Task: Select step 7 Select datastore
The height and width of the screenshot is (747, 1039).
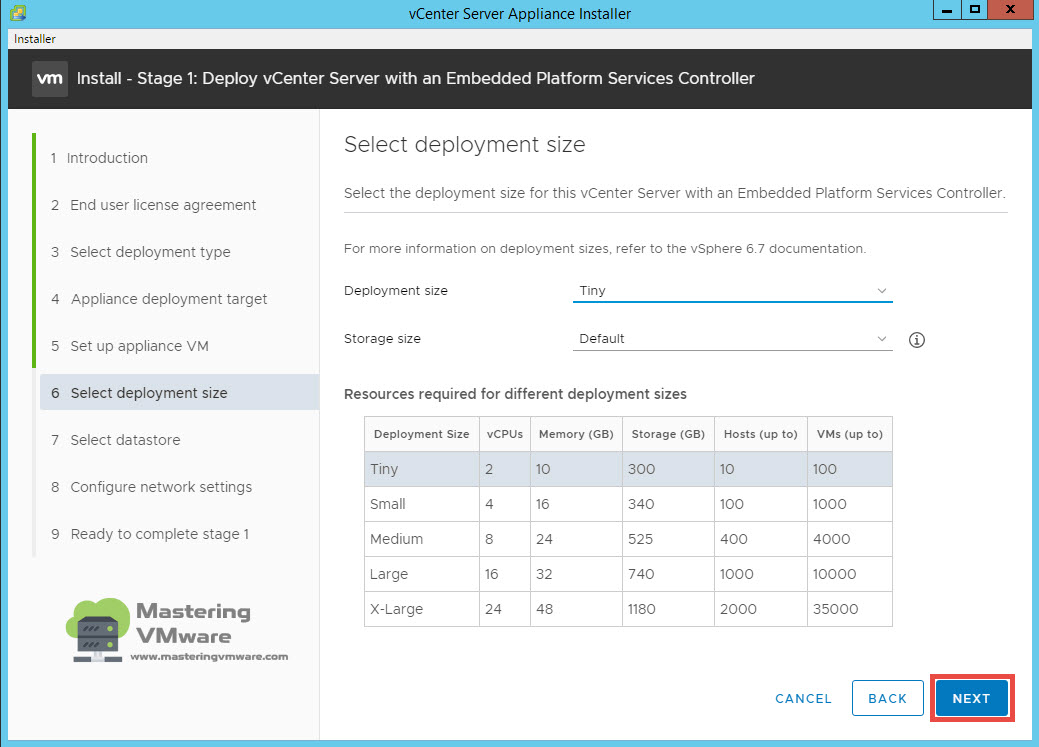Action: pyautogui.click(x=115, y=440)
